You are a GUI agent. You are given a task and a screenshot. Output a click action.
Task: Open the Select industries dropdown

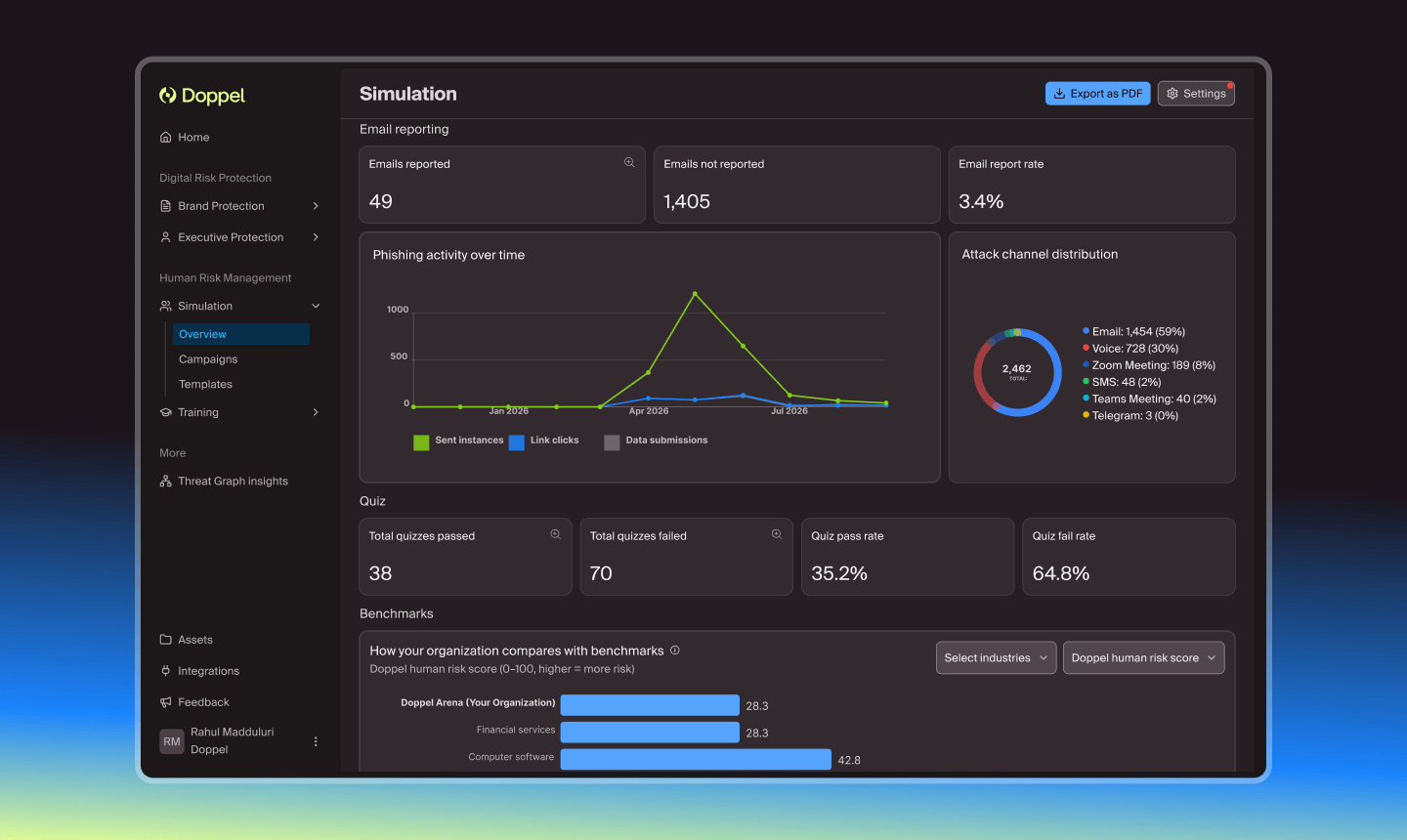coord(996,657)
